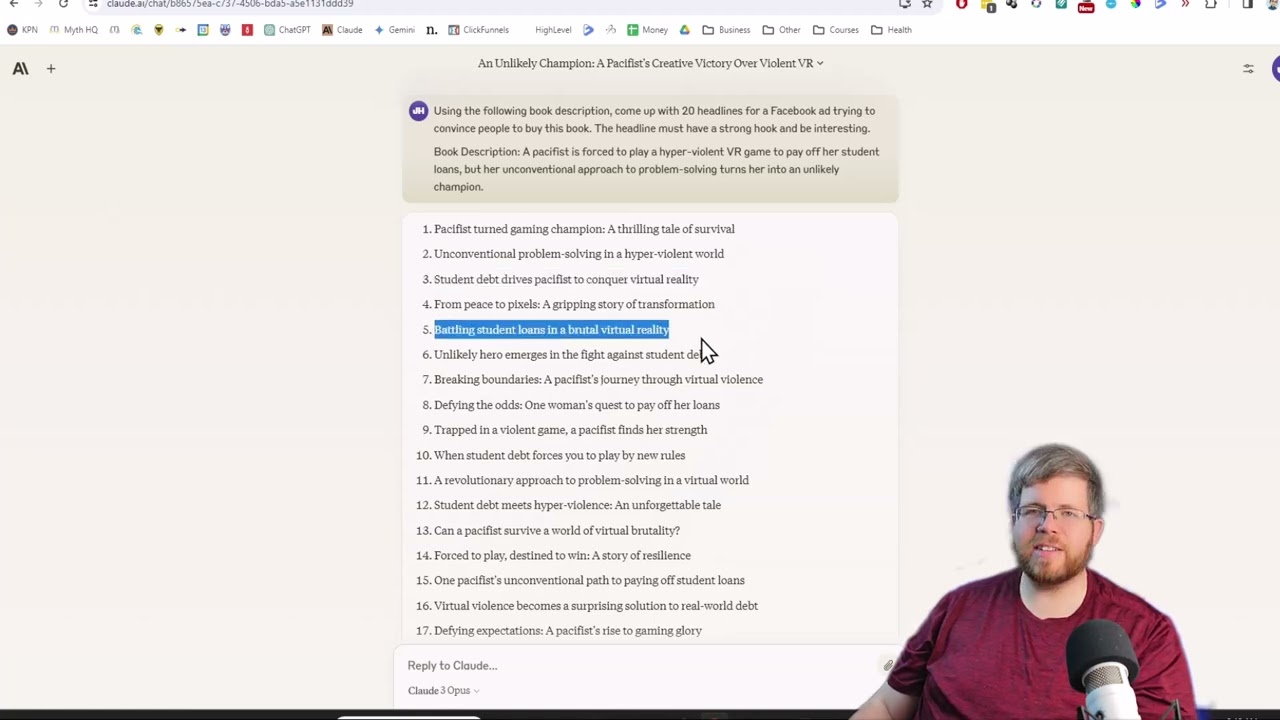Viewport: 1280px width, 720px height.
Task: Open the ClickFunnels bookmark
Action: tap(478, 30)
